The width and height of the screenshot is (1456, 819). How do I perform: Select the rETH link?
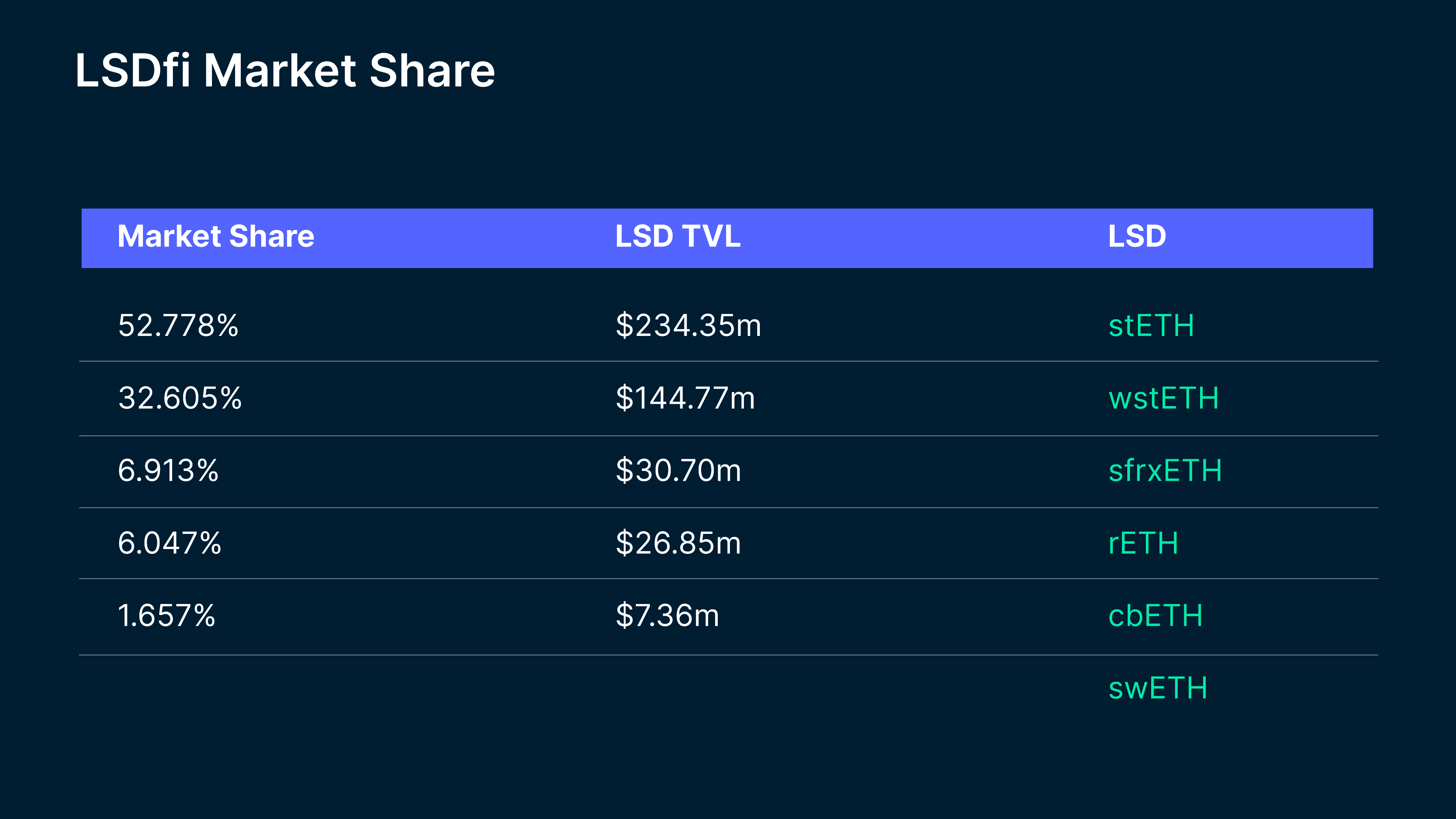coord(1143,543)
